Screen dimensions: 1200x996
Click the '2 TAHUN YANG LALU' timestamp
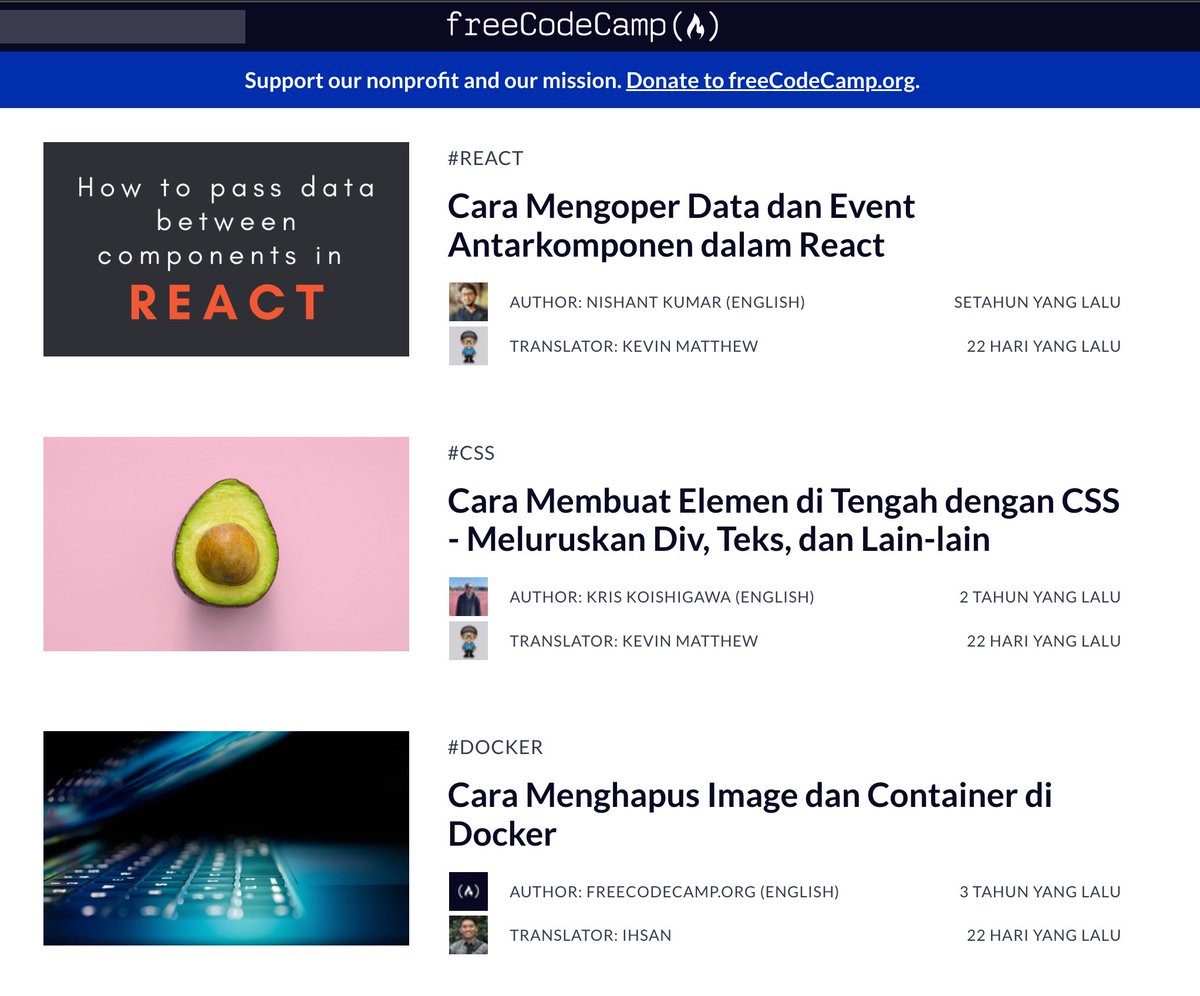tap(1040, 597)
